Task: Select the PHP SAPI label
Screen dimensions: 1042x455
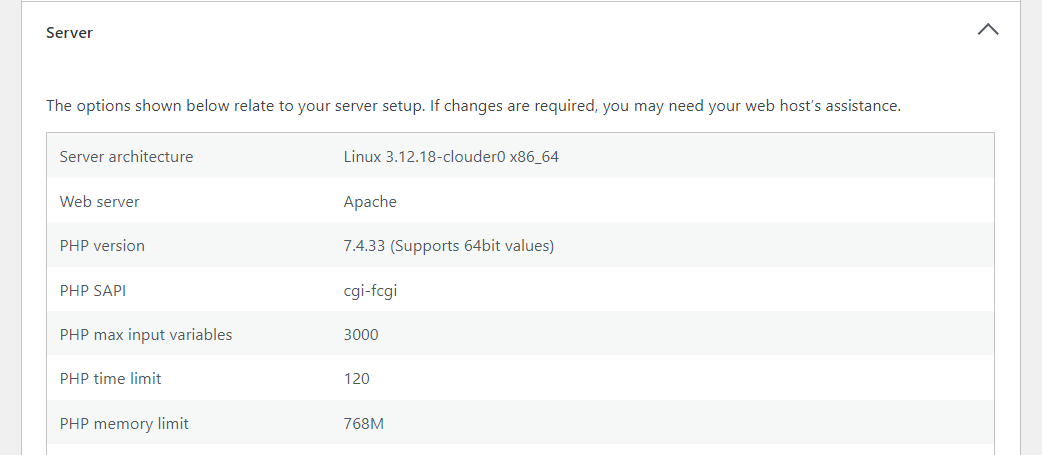Action: click(x=92, y=290)
